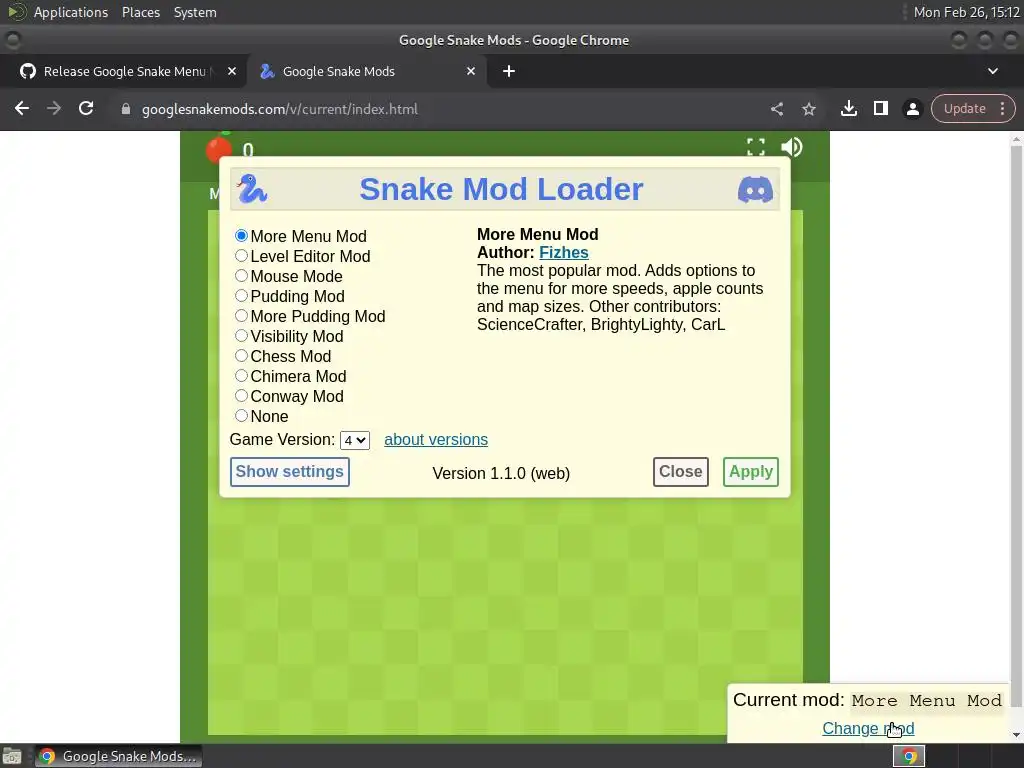This screenshot has width=1024, height=768.
Task: Select the Chimera Mod option
Action: tap(241, 376)
